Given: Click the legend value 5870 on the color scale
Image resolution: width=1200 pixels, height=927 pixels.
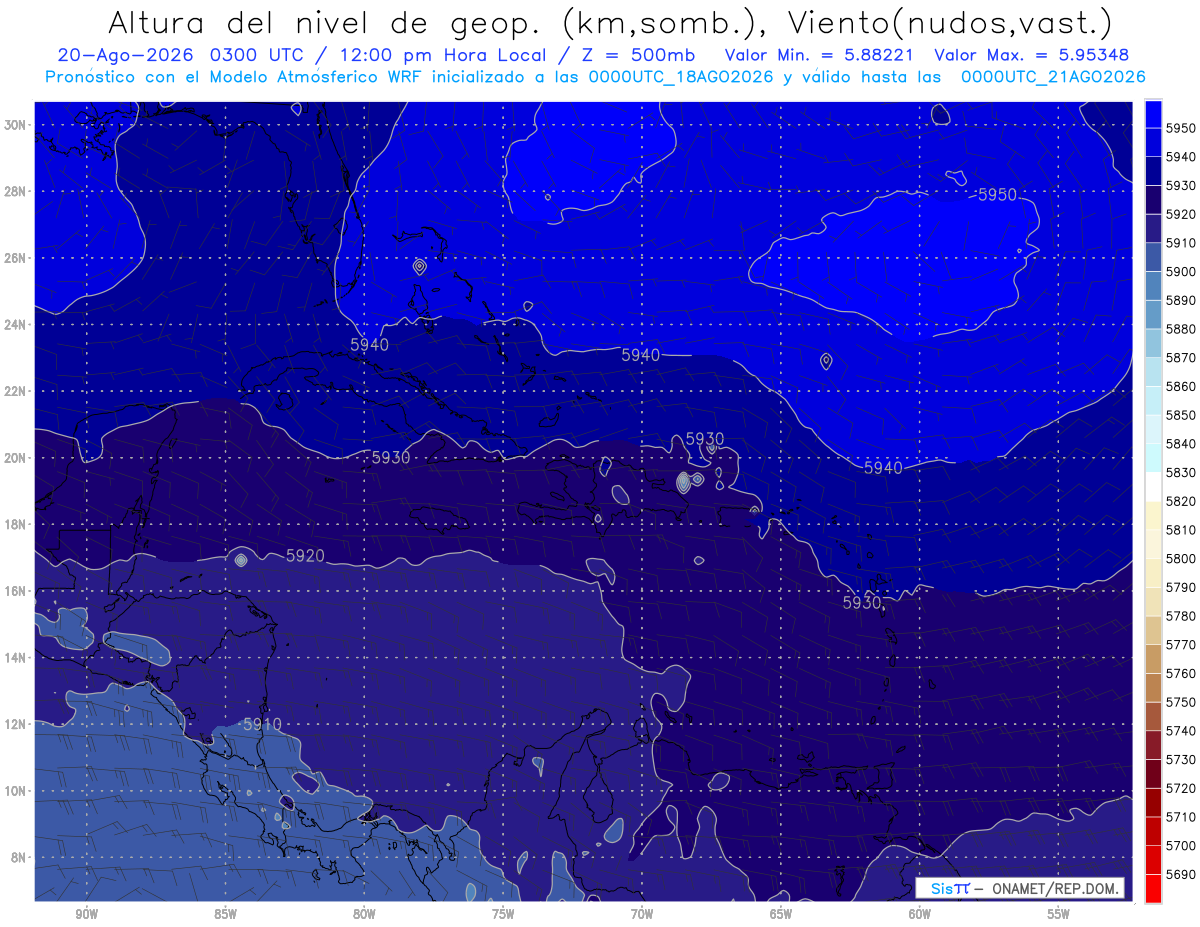Looking at the screenshot, I should pyautogui.click(x=1180, y=357).
